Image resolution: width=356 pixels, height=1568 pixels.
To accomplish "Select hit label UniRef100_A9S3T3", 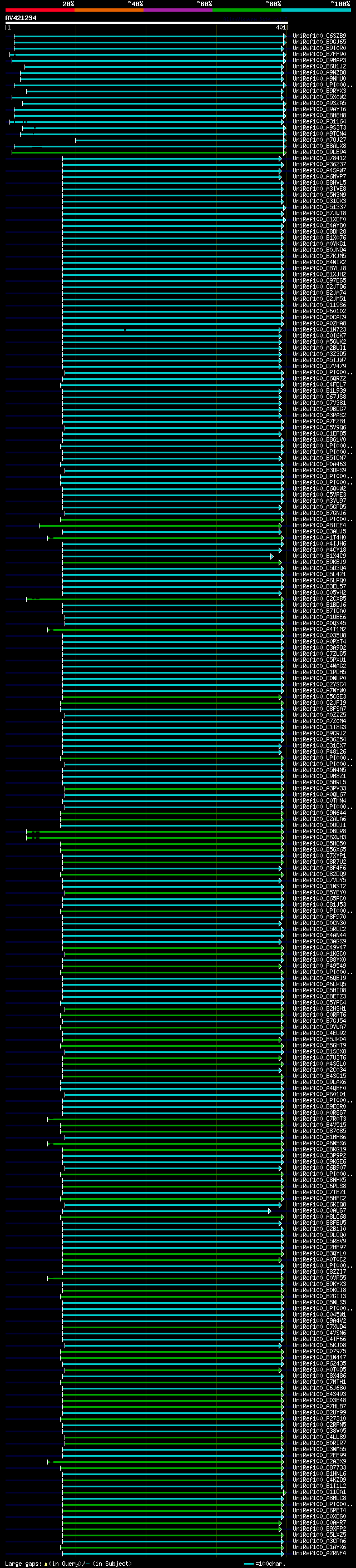I will 319,128.
